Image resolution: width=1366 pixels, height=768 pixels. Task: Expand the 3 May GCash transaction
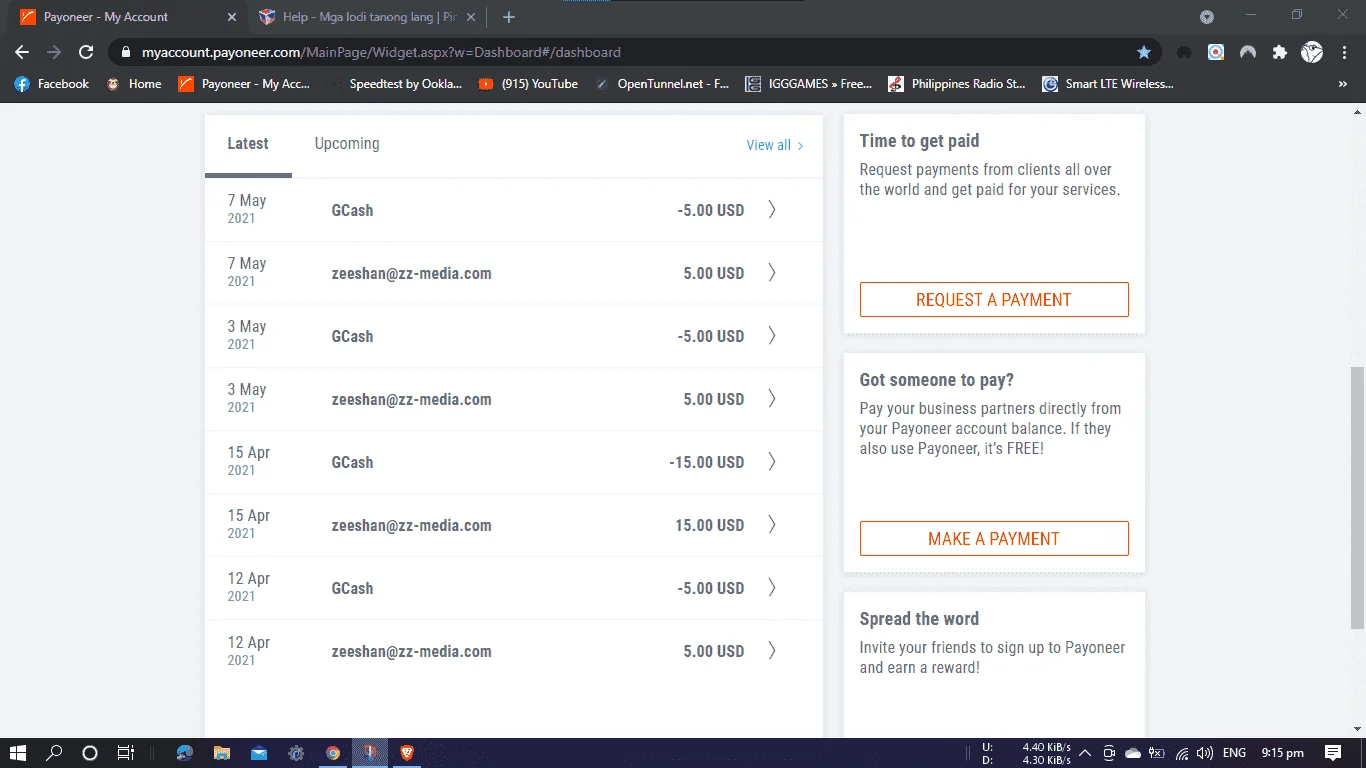771,336
